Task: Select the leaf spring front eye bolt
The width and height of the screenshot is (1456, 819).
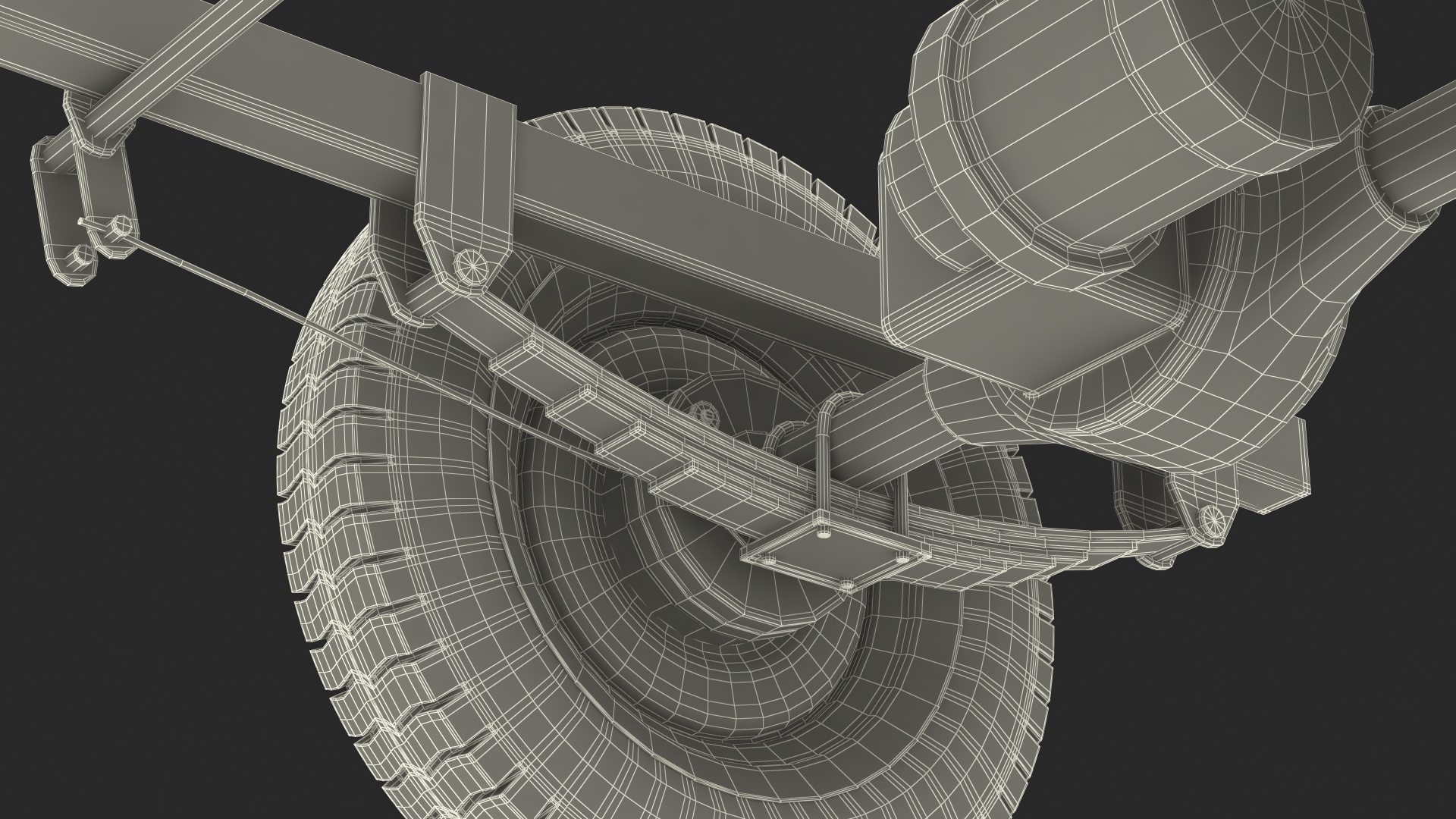Action: coord(472,266)
